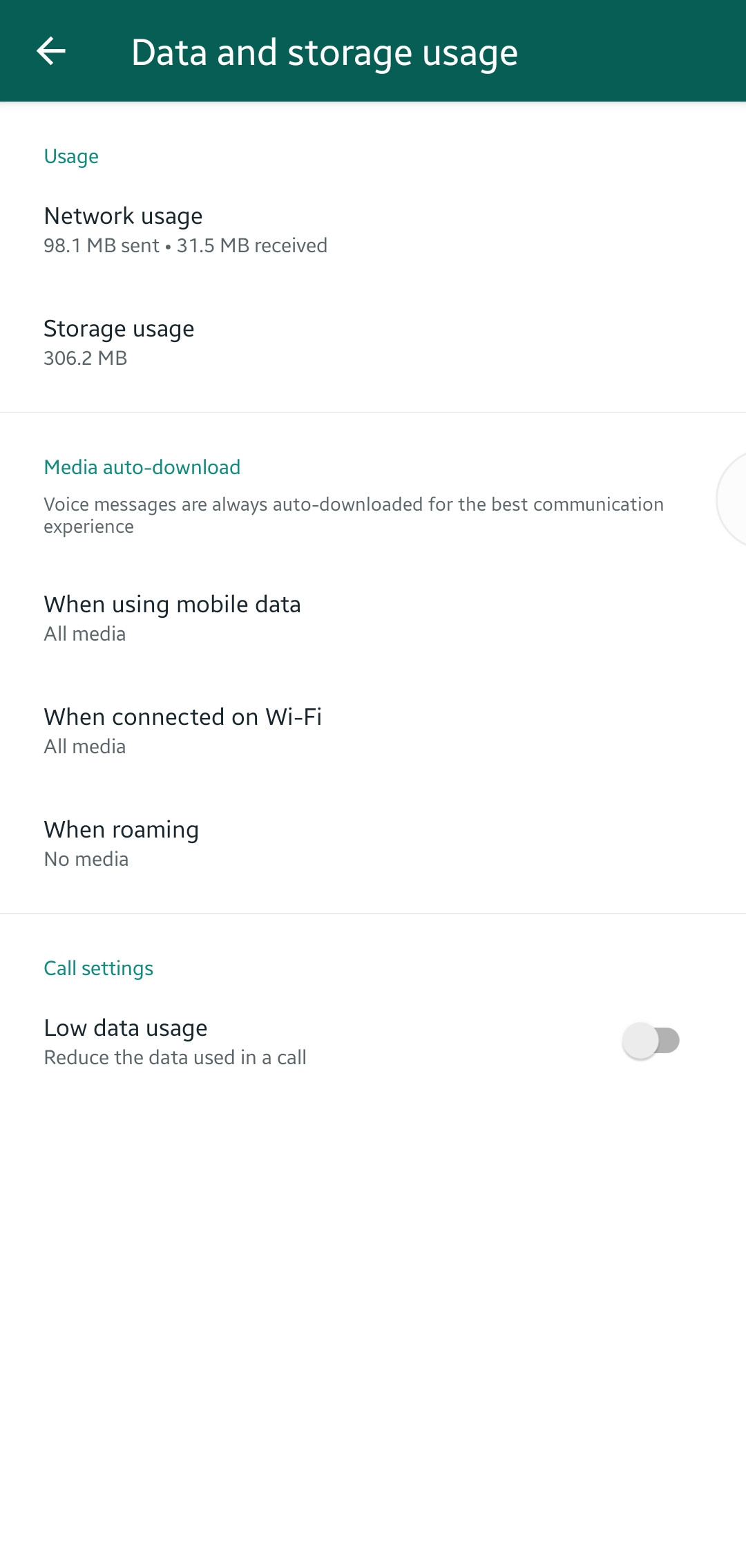The height and width of the screenshot is (1568, 746).
Task: Toggle the Low data usage switch
Action: point(651,1041)
